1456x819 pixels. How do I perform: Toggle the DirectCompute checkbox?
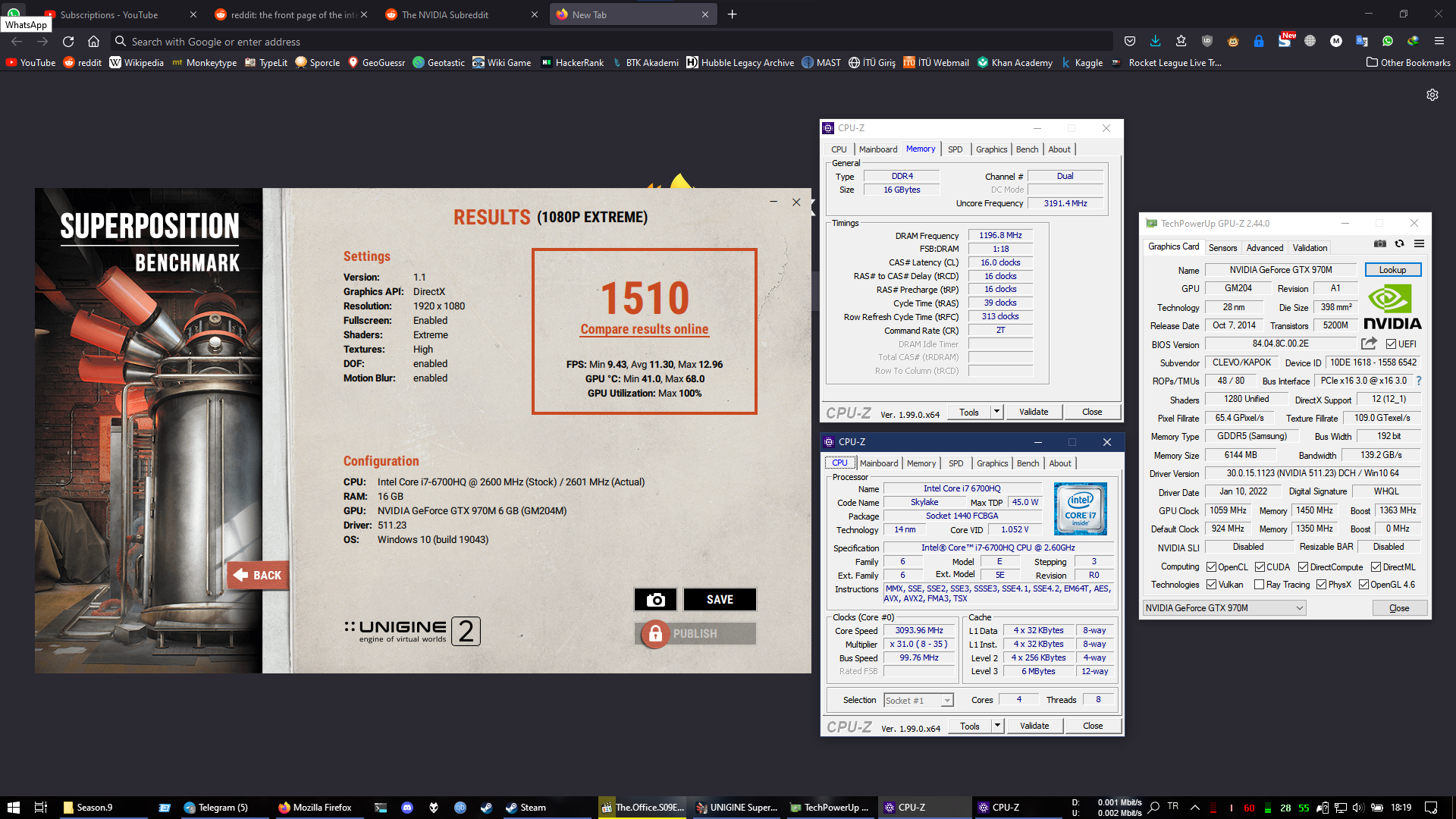1303,567
